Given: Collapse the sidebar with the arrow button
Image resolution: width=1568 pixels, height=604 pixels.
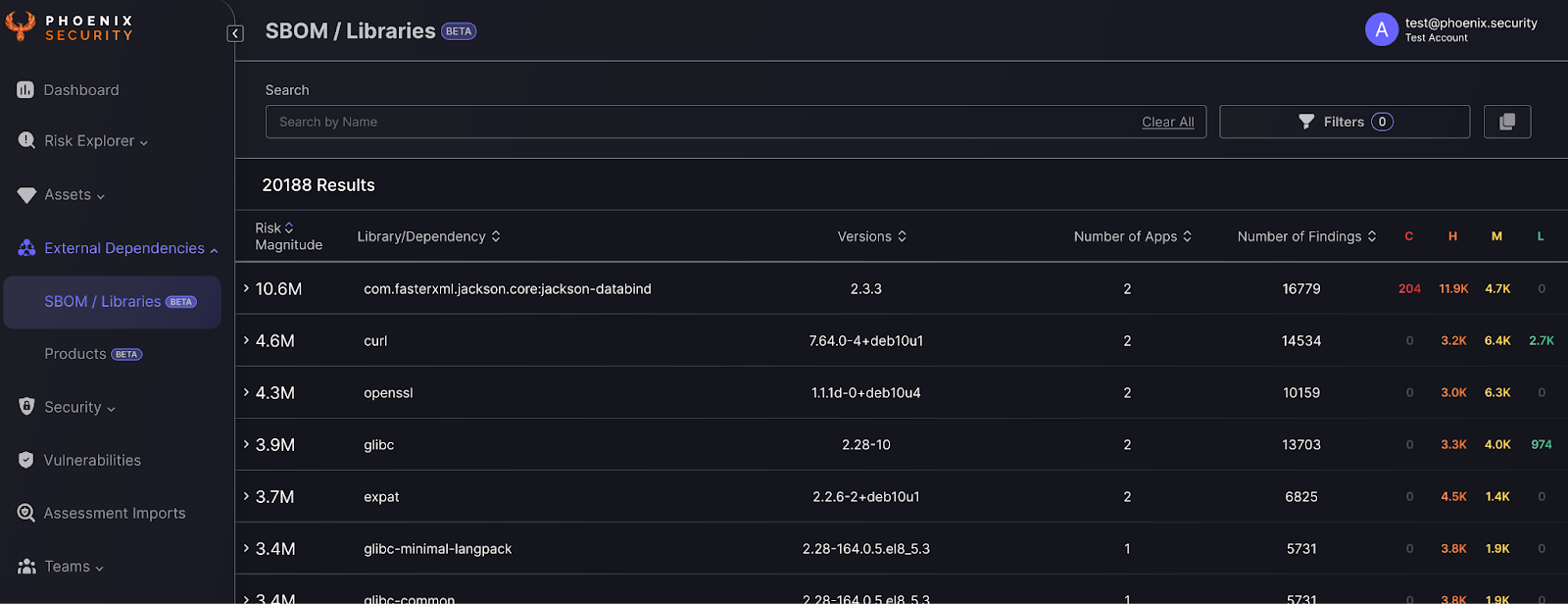Looking at the screenshot, I should pos(235,34).
